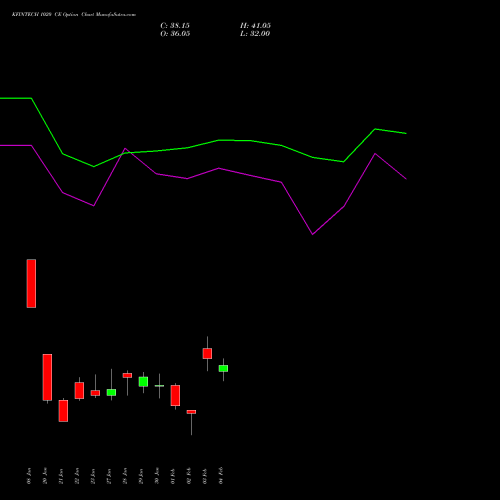The image size is (500, 500).
Task: Select the 03 Feb date label
Action: pos(205,476)
